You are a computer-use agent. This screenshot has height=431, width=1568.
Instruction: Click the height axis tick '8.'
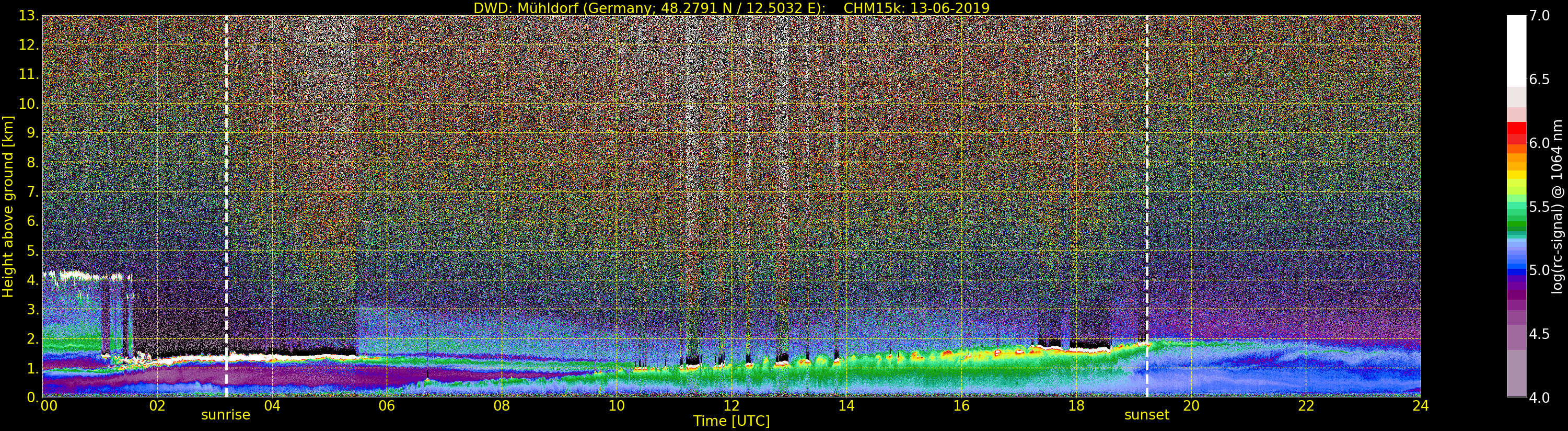pyautogui.click(x=32, y=163)
